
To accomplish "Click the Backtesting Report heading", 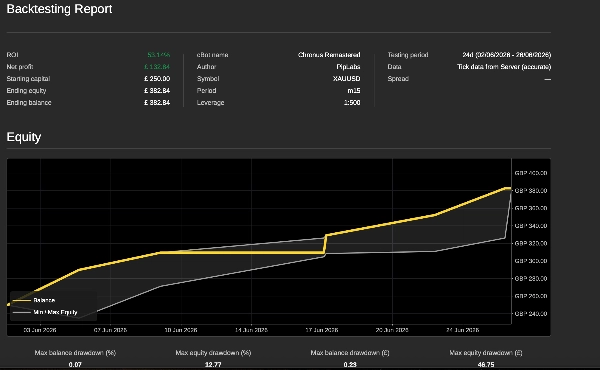I will click(59, 9).
